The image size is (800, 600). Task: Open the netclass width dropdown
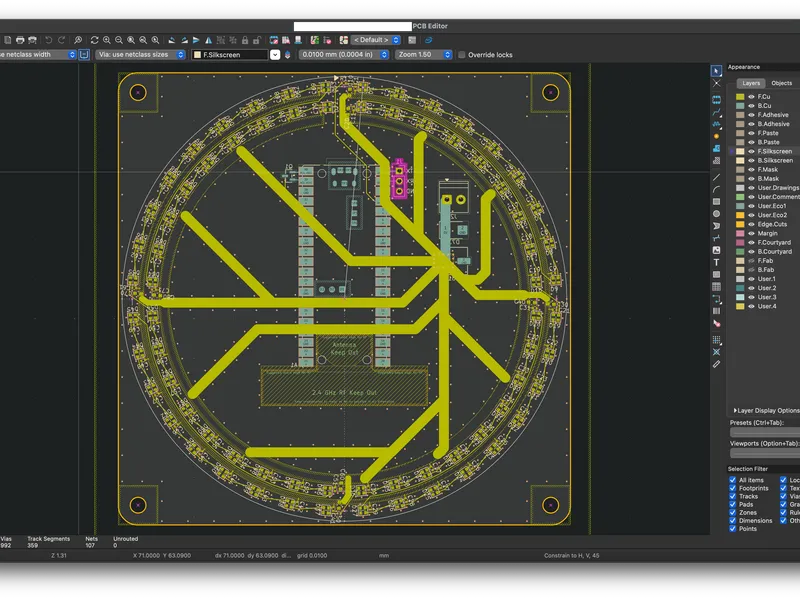pyautogui.click(x=37, y=54)
